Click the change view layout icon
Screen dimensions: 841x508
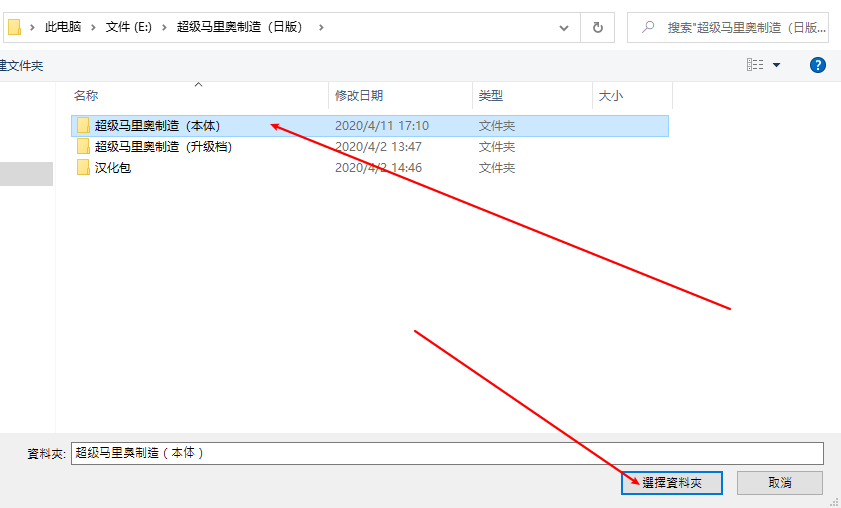point(755,65)
